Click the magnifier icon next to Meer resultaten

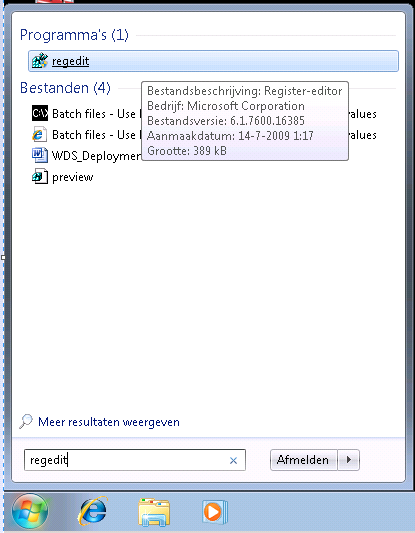(x=26, y=422)
